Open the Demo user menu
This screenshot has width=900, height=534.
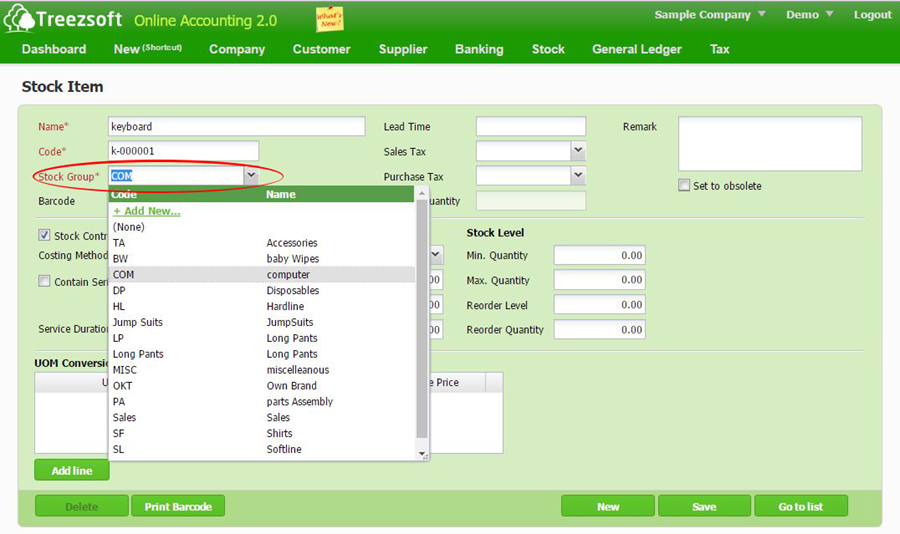pos(828,15)
